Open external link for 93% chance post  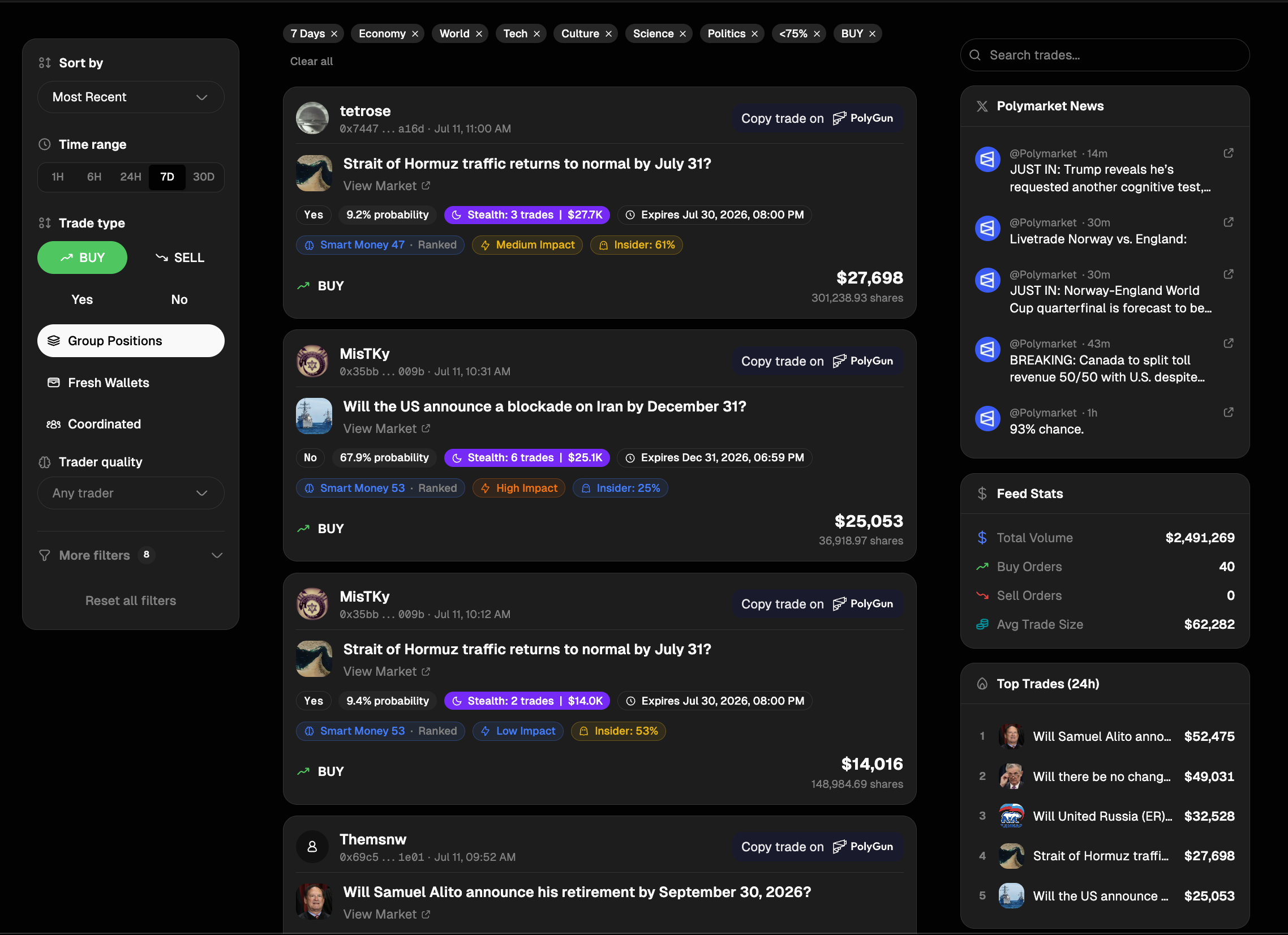click(1229, 412)
